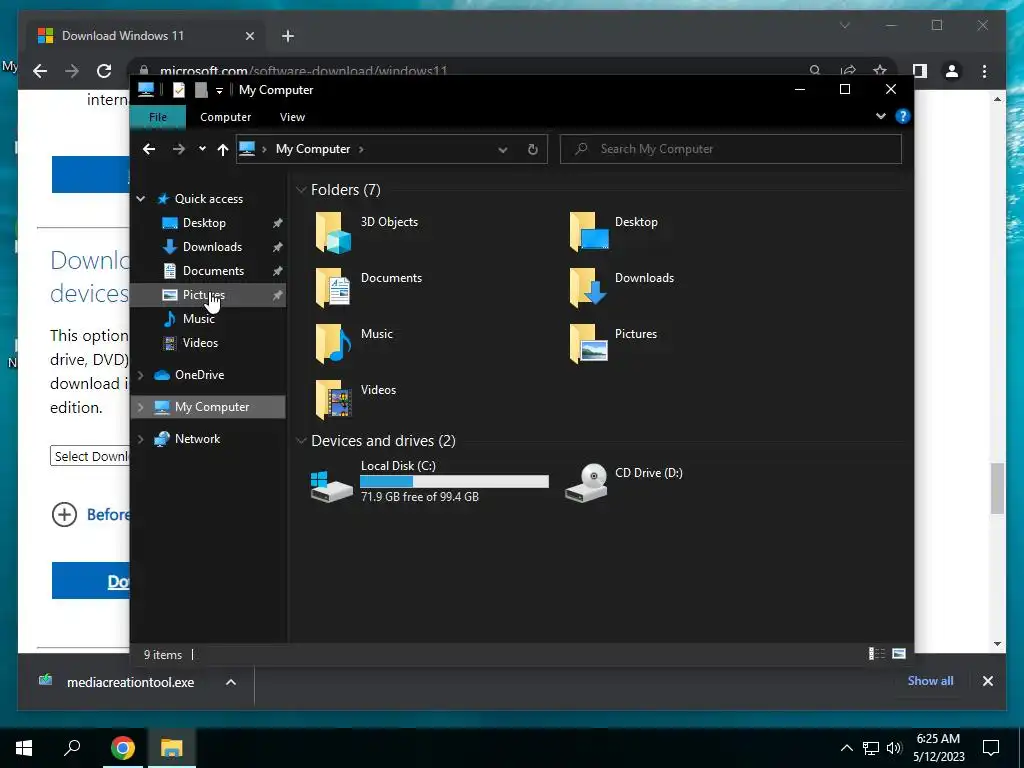Unpin Downloads from Quick access
This screenshot has height=768, width=1024.
coord(278,247)
